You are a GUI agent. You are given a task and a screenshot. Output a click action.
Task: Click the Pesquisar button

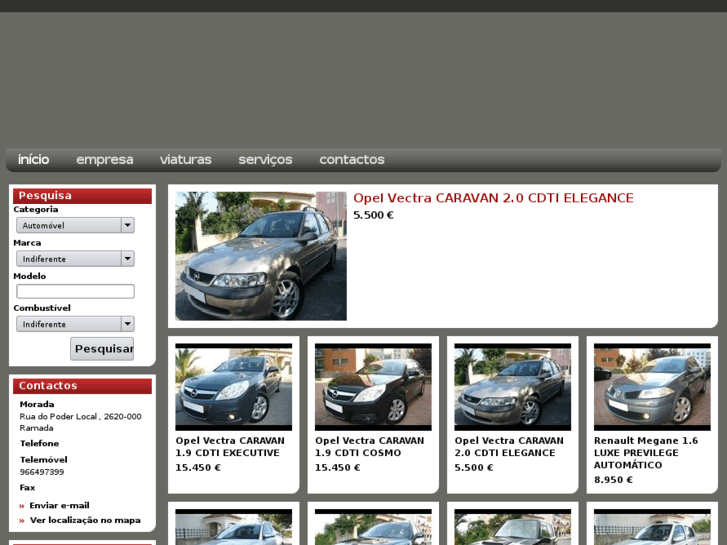(x=102, y=349)
